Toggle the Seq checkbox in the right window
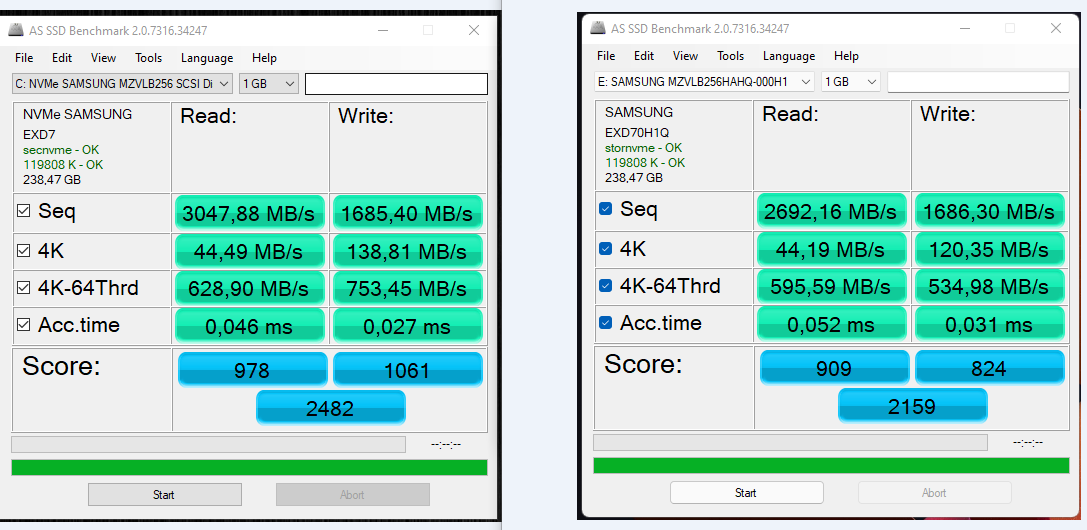Screen dimensions: 1087x530 pyautogui.click(x=605, y=209)
